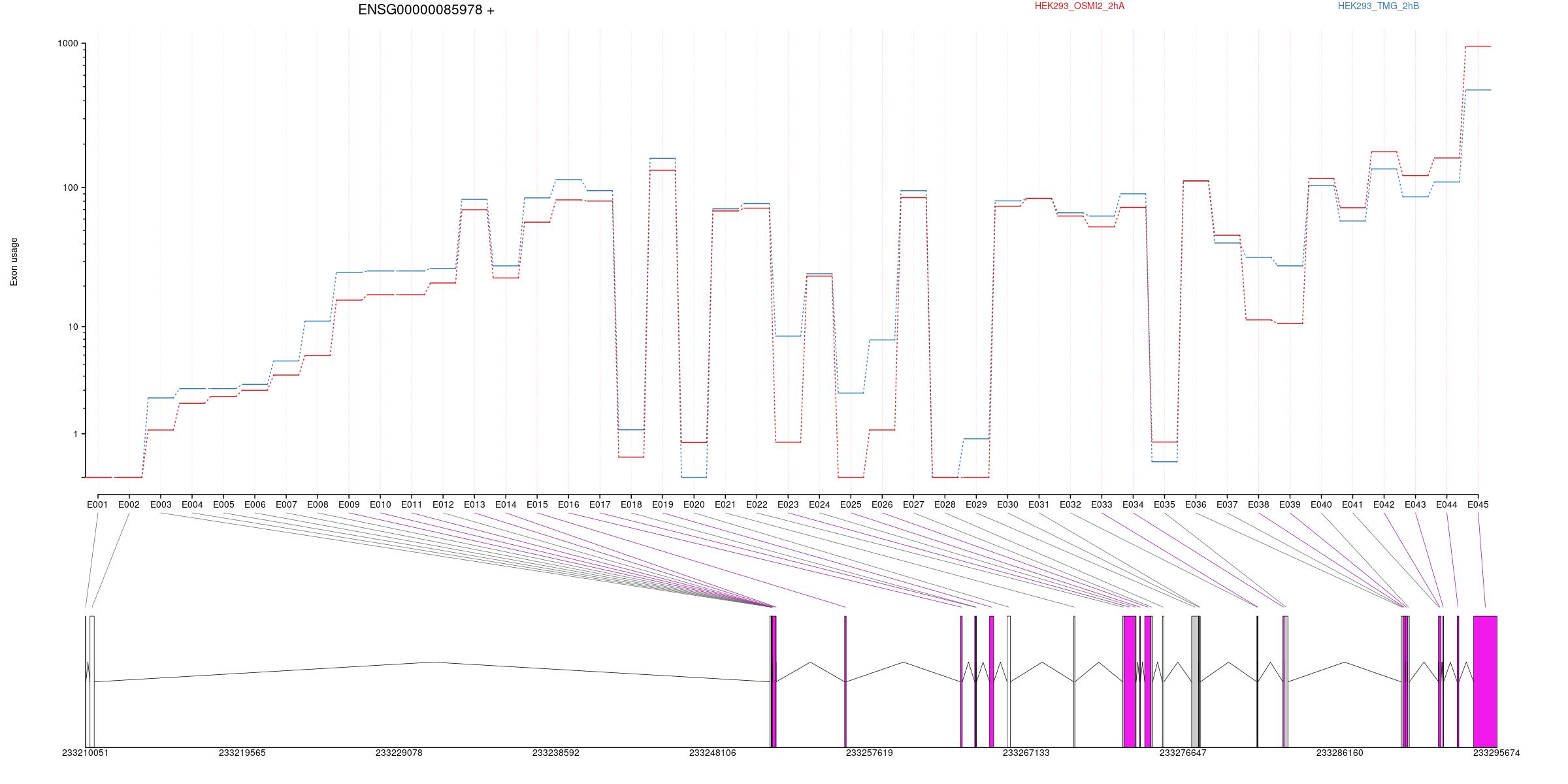The height and width of the screenshot is (784, 1568).
Task: Click exon label E028
Action: tap(945, 504)
